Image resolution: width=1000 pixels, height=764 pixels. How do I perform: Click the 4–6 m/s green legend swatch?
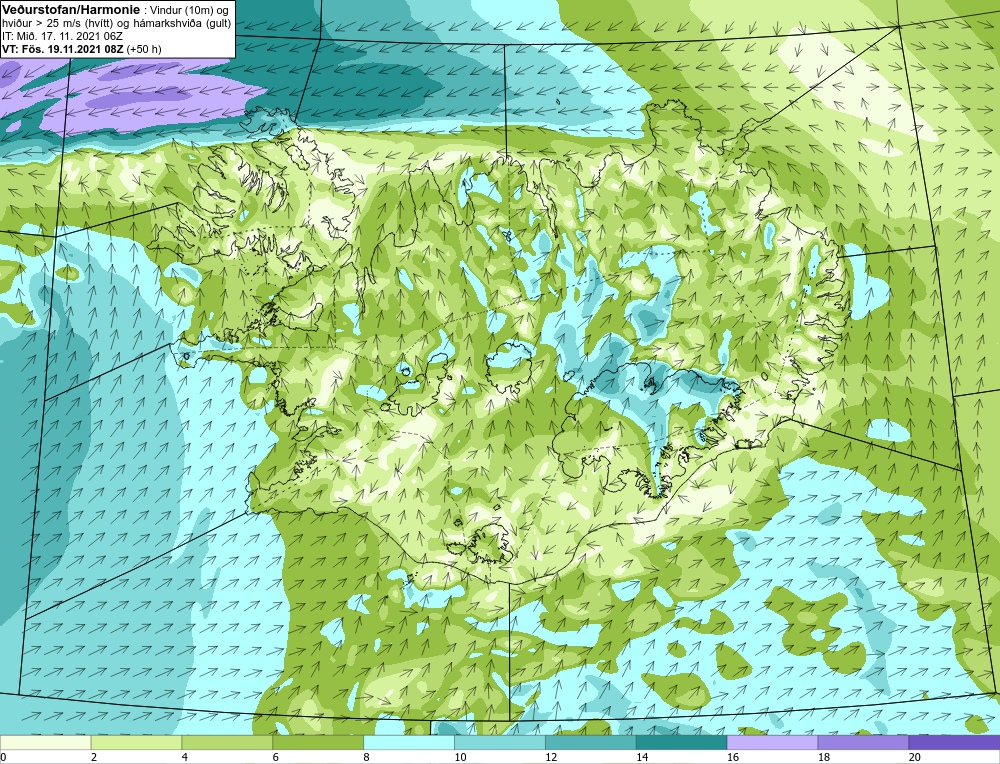227,743
